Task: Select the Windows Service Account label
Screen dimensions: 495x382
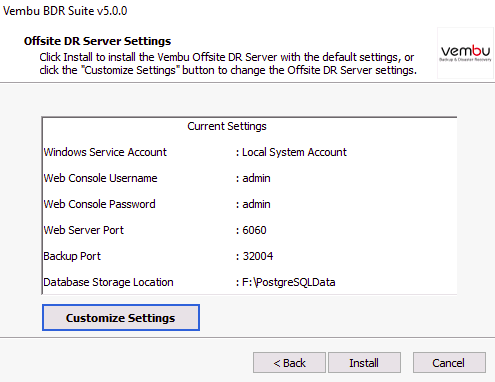Action: point(105,152)
